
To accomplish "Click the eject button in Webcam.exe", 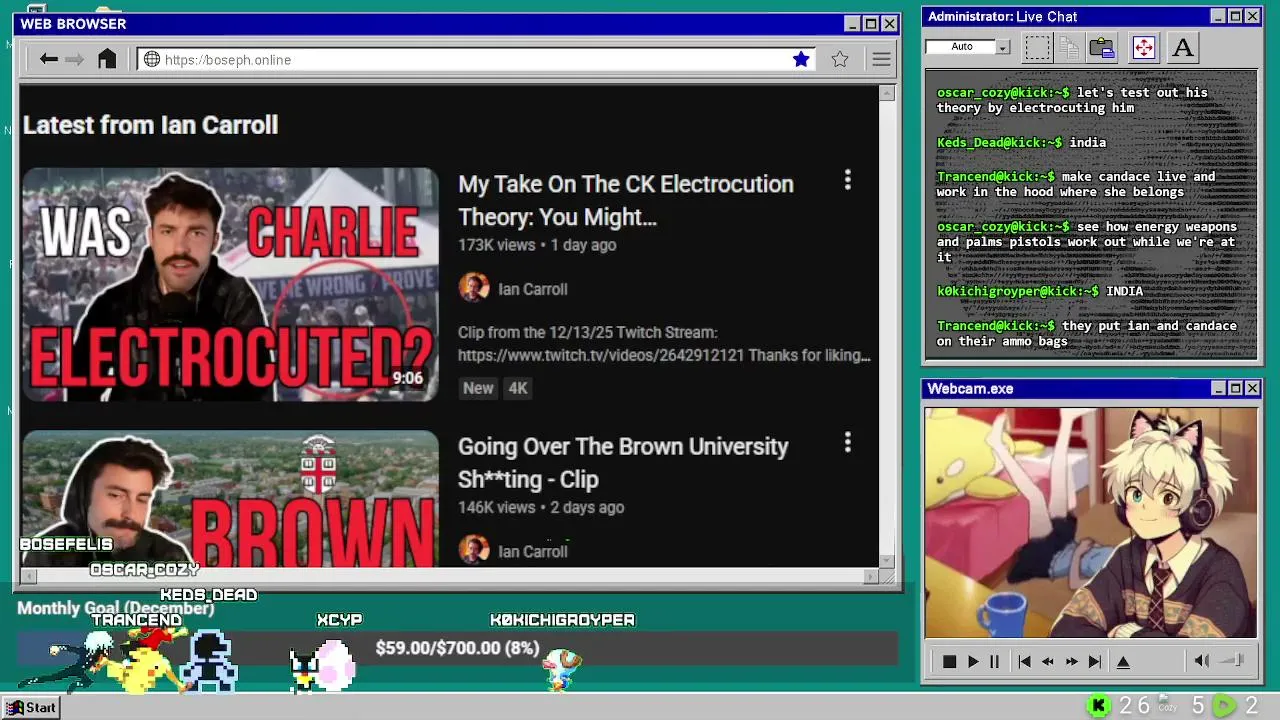I will (1123, 662).
